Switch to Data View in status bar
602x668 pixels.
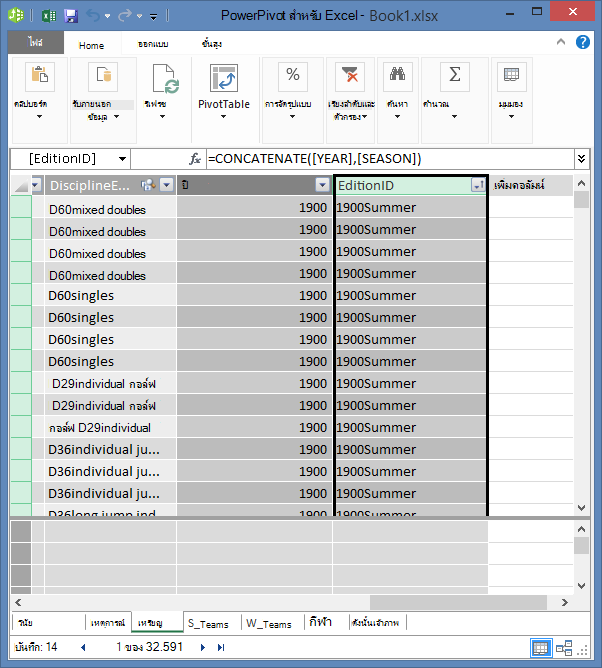541,648
